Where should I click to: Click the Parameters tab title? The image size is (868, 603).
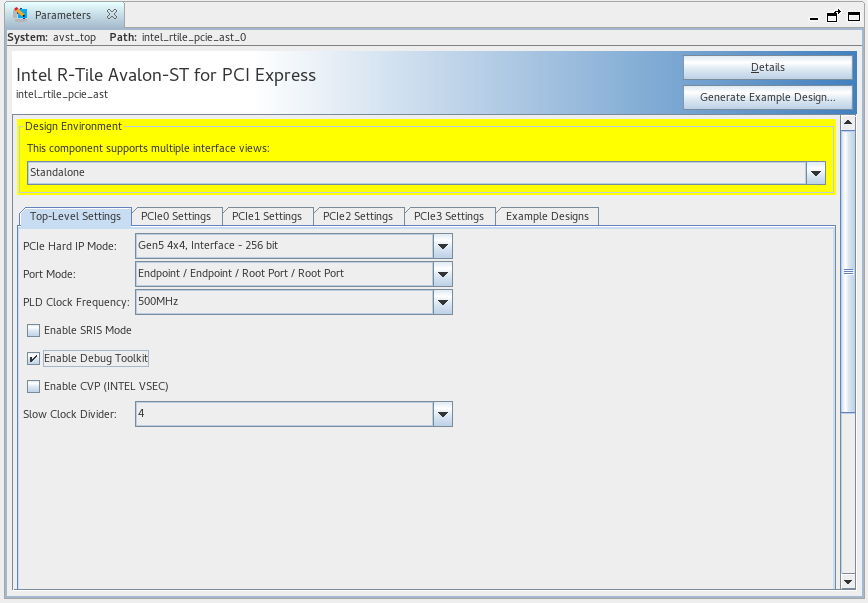coord(63,15)
